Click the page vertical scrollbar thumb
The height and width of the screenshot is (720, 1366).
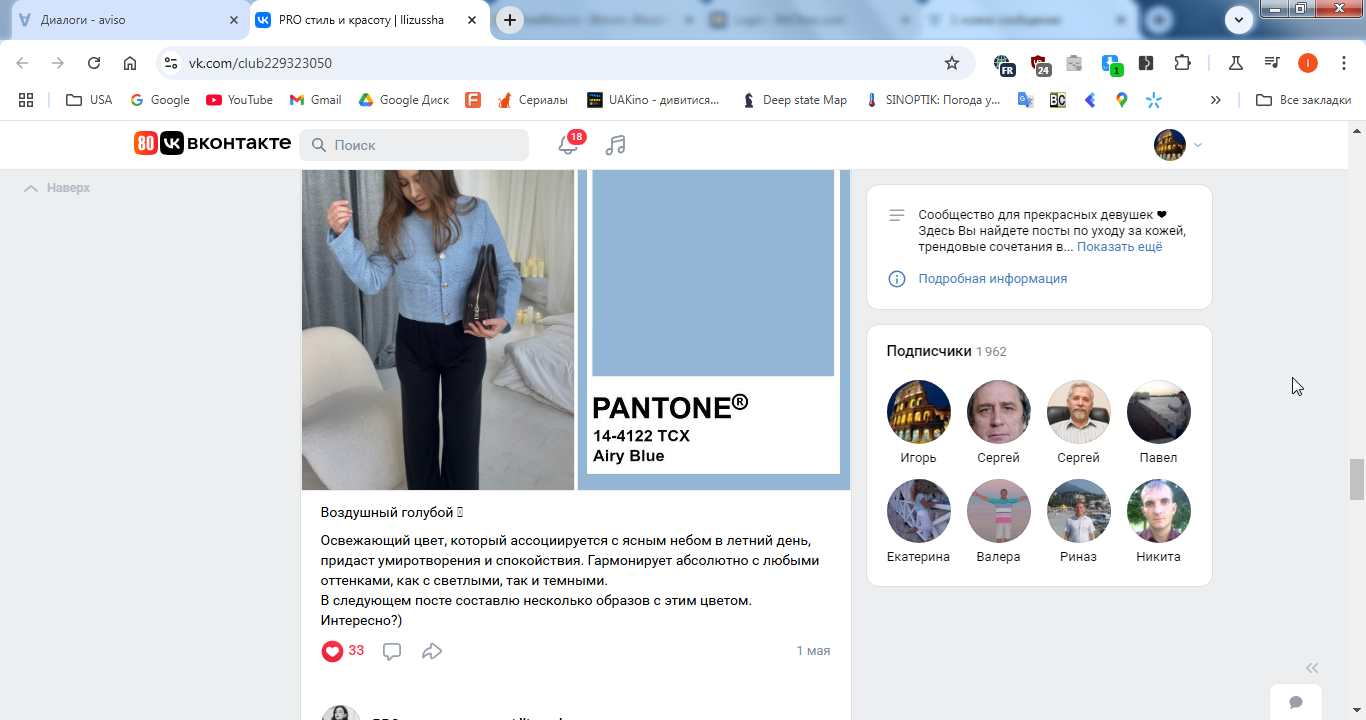click(1357, 479)
